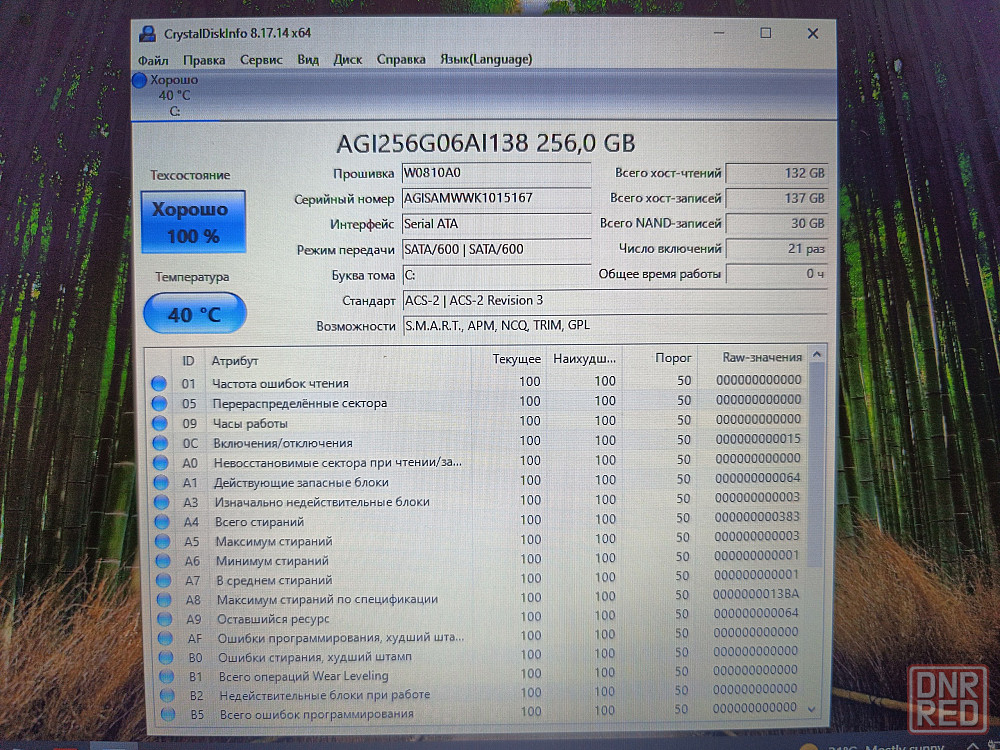Click status icon for Включения/отключения row
1000x750 pixels.
click(160, 443)
